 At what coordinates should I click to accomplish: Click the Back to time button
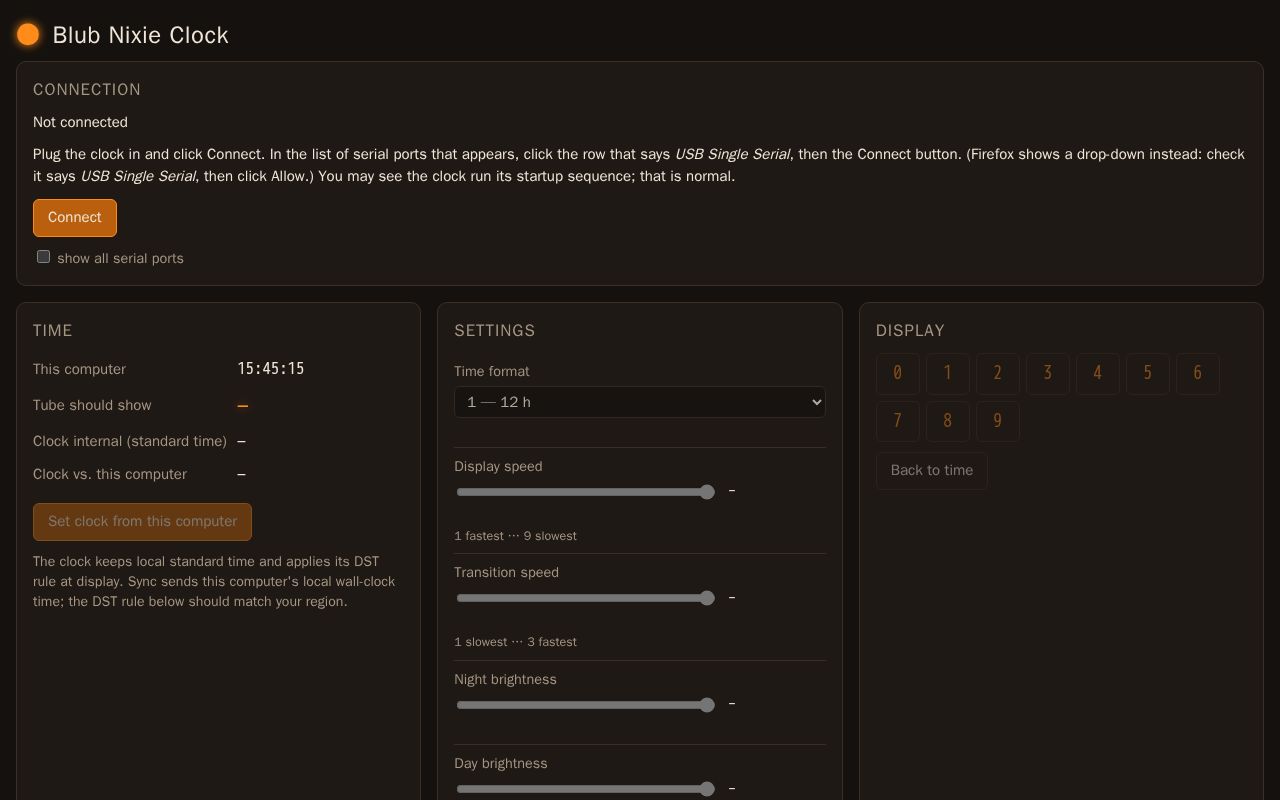[x=932, y=471]
